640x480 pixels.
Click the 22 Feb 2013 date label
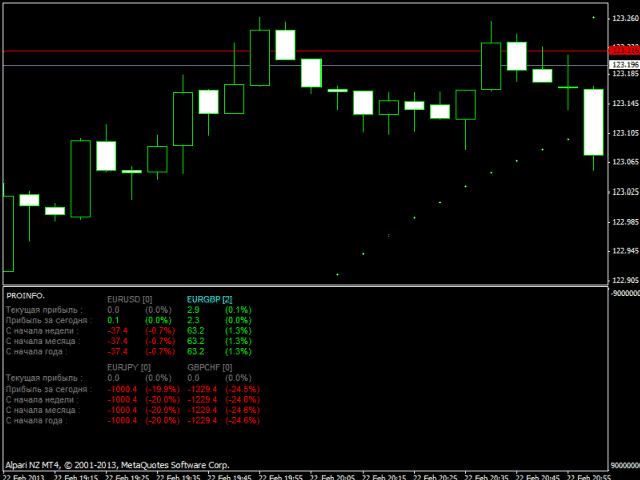pyautogui.click(x=23, y=475)
